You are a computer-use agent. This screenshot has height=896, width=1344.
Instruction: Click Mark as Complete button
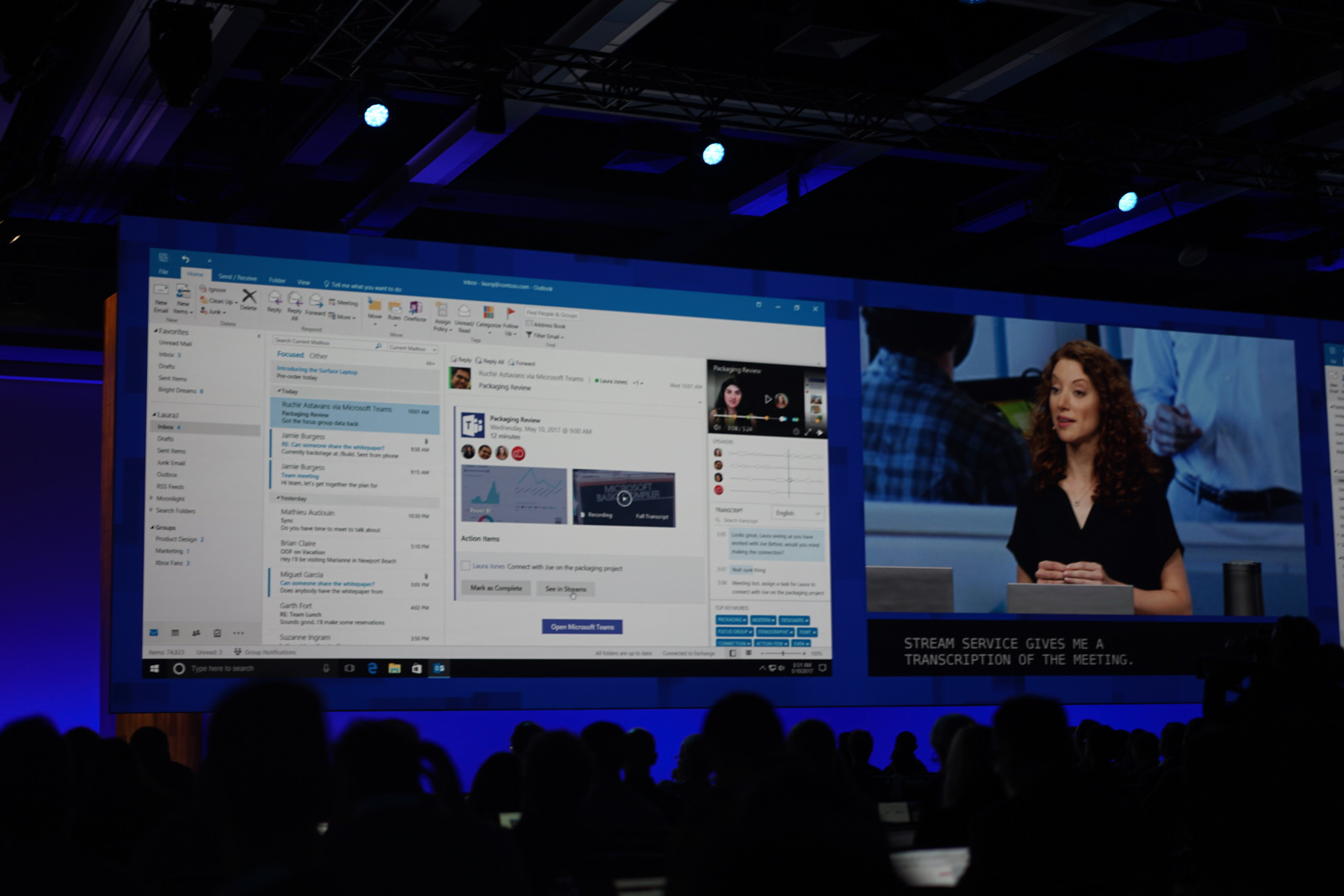pyautogui.click(x=496, y=588)
